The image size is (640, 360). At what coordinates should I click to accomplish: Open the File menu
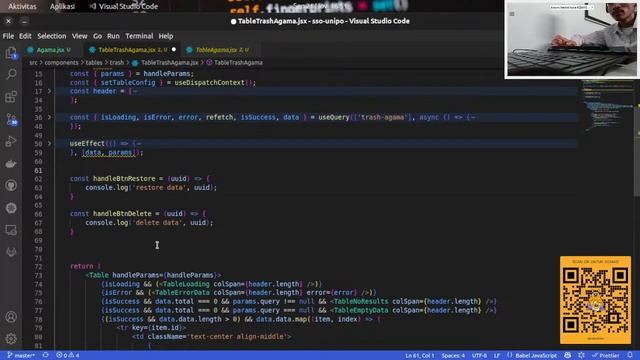[x=8, y=36]
